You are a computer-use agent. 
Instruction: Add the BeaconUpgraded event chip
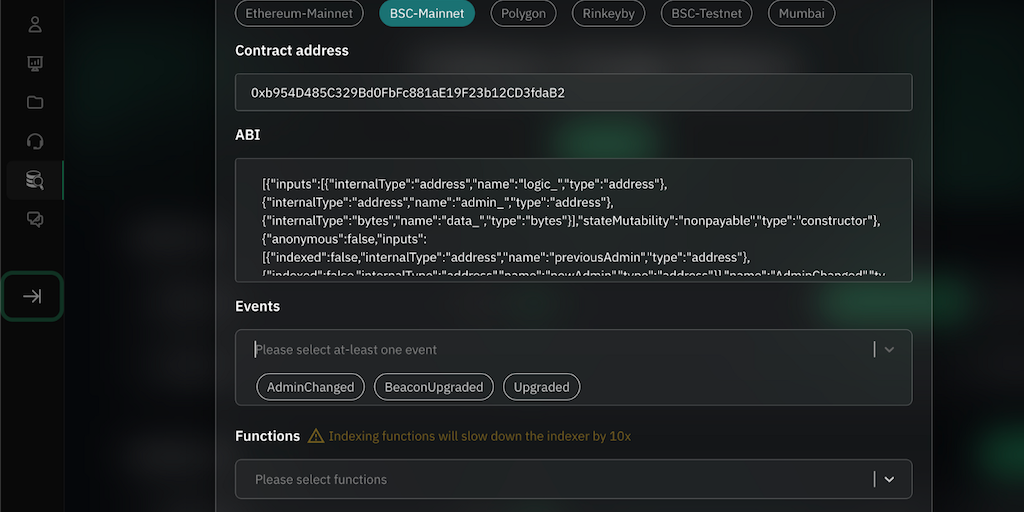(434, 387)
